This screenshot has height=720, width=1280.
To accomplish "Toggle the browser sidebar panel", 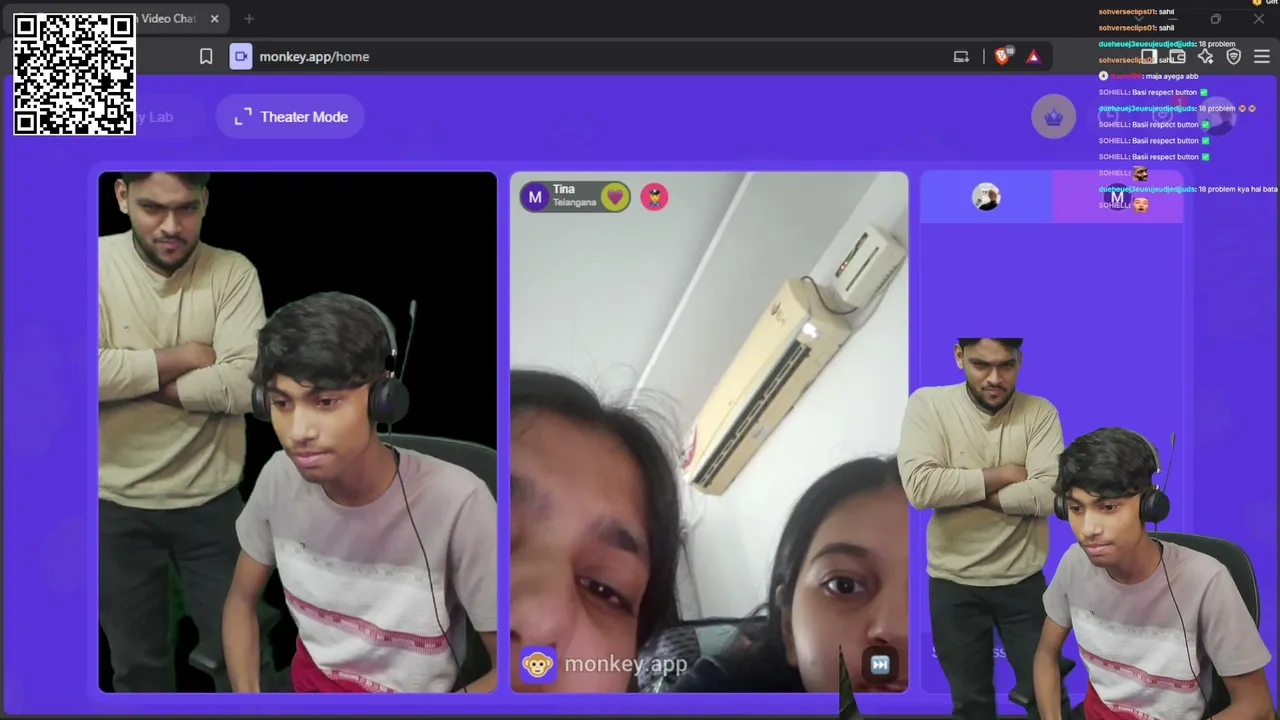I will (1149, 57).
